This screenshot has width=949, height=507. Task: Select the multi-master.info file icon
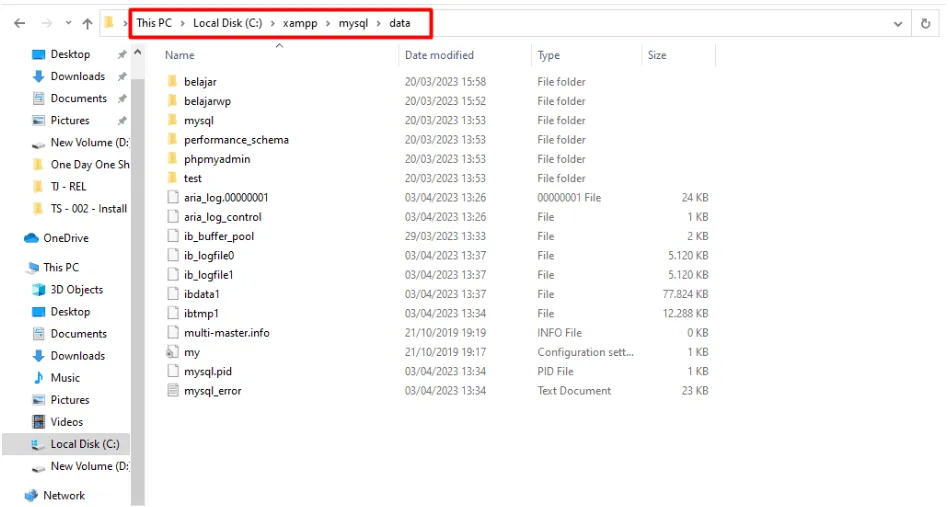click(x=173, y=333)
